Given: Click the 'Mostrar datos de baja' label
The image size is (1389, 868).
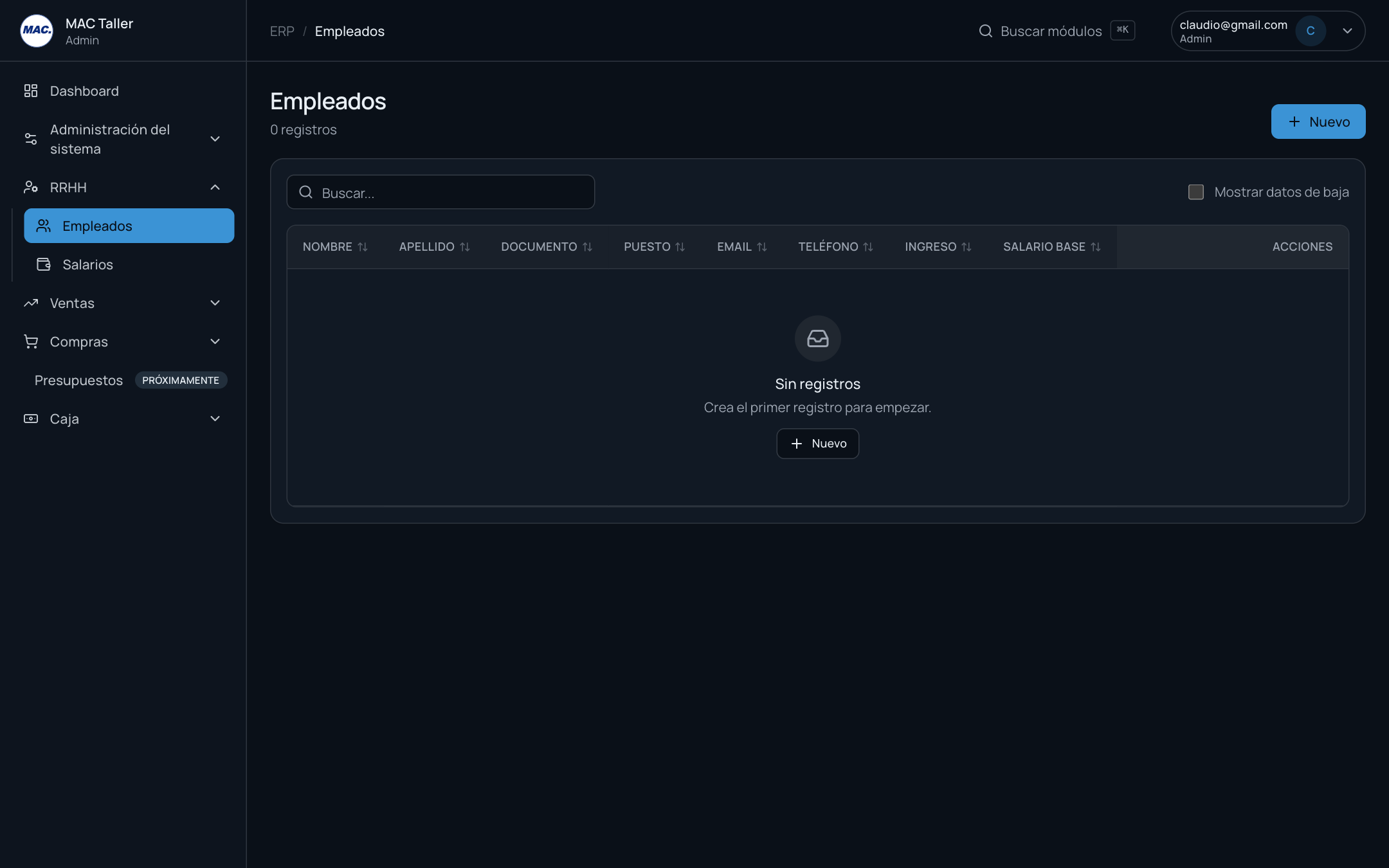Looking at the screenshot, I should [1282, 192].
